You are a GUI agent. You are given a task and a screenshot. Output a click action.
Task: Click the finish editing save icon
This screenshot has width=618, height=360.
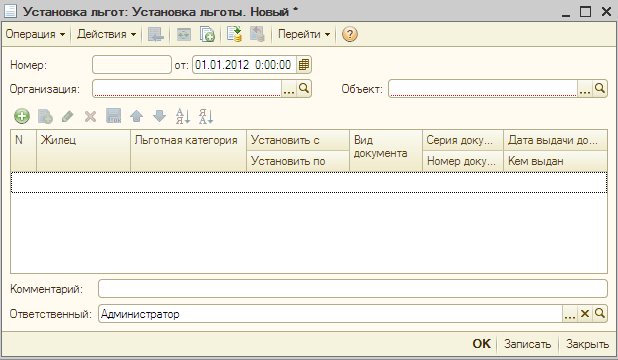(114, 116)
